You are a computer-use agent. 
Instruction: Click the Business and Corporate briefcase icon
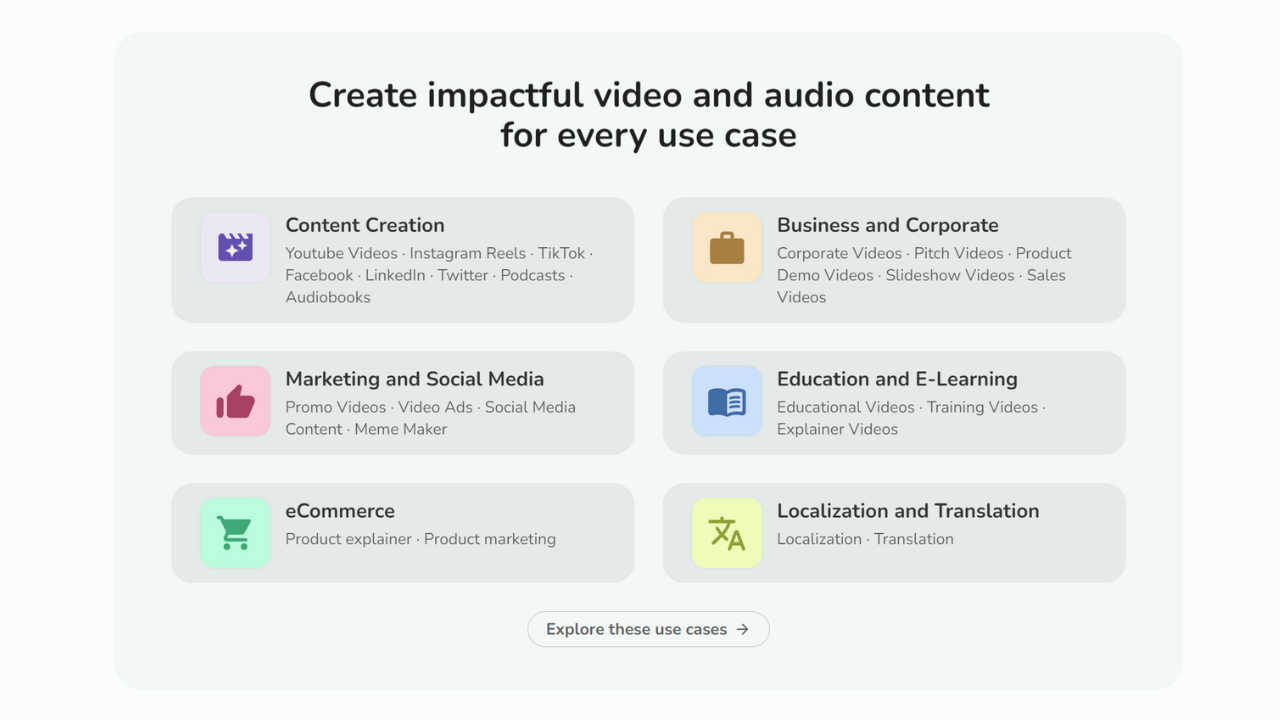pyautogui.click(x=727, y=247)
